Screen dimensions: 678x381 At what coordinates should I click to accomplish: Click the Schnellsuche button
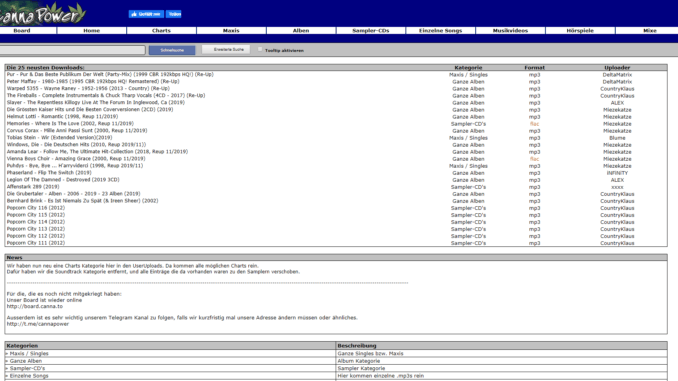coord(172,50)
